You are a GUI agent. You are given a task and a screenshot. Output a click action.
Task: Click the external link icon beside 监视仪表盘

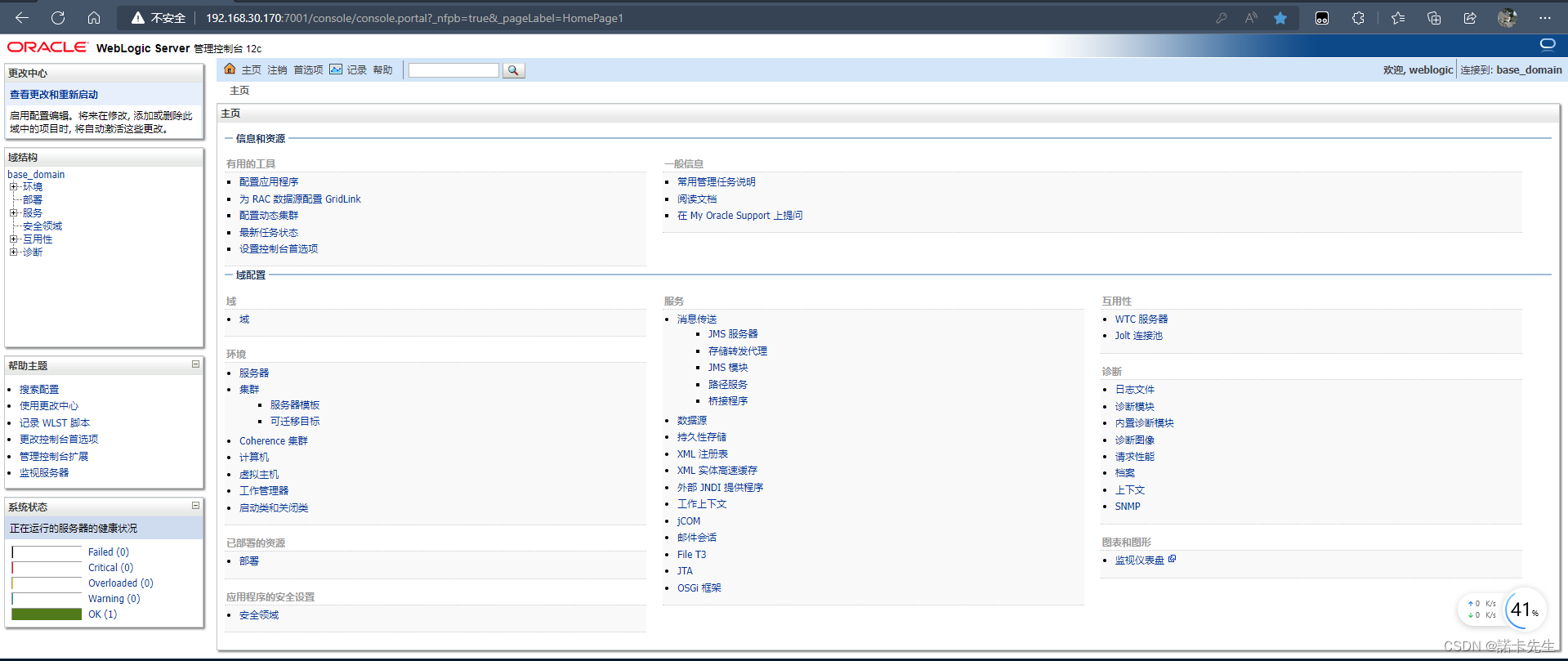(1172, 559)
